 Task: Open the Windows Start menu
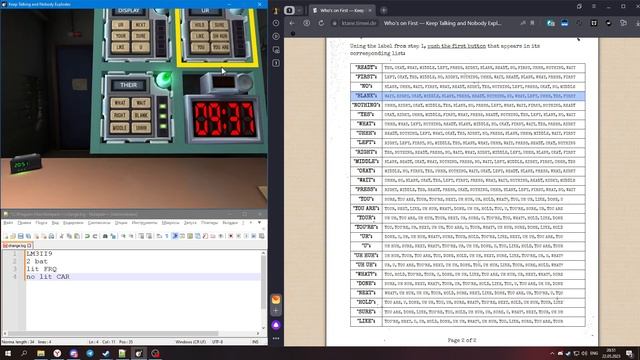pyautogui.click(x=8, y=353)
